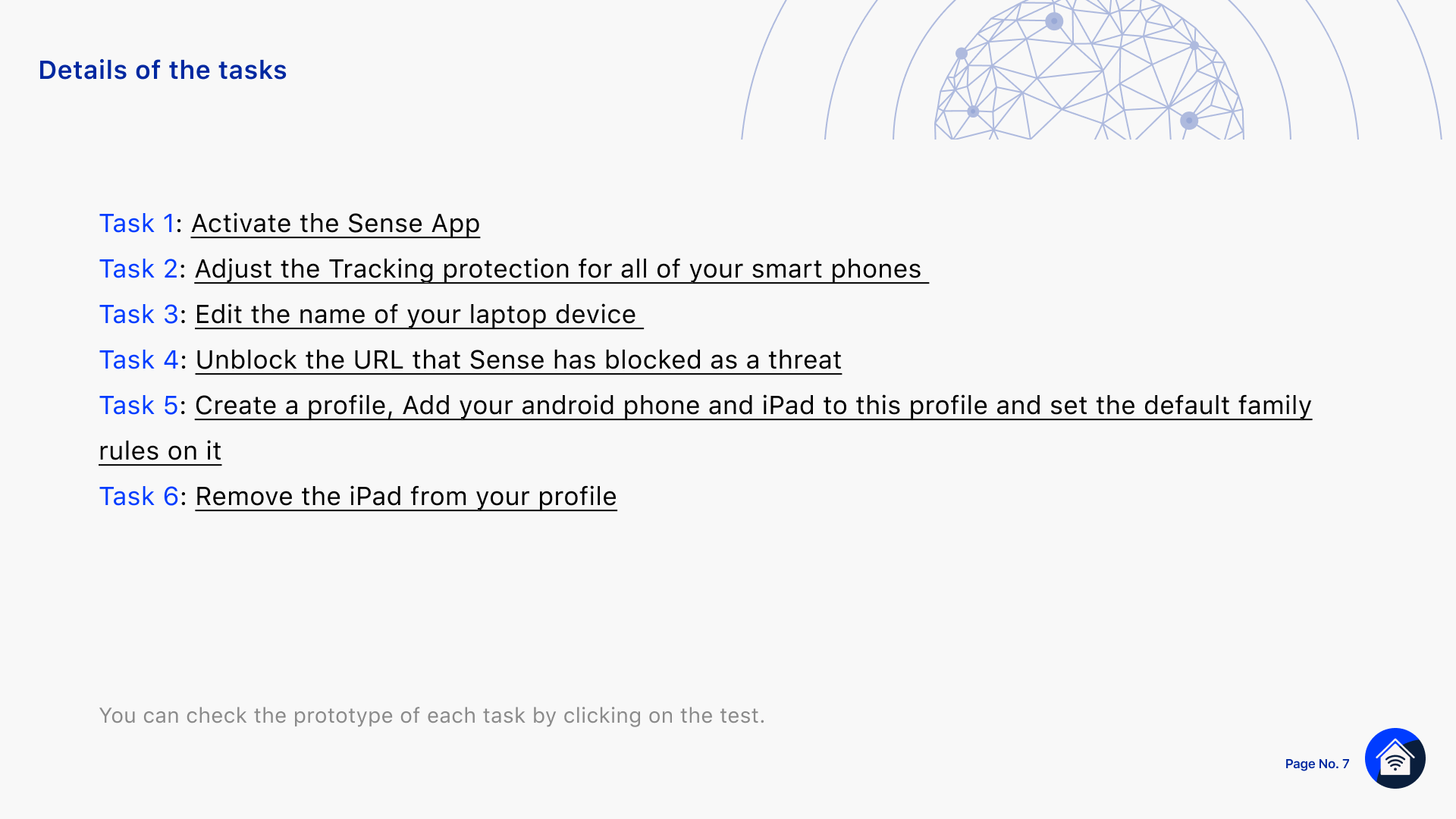
Task: Select the Task 5 label
Action: (x=139, y=406)
